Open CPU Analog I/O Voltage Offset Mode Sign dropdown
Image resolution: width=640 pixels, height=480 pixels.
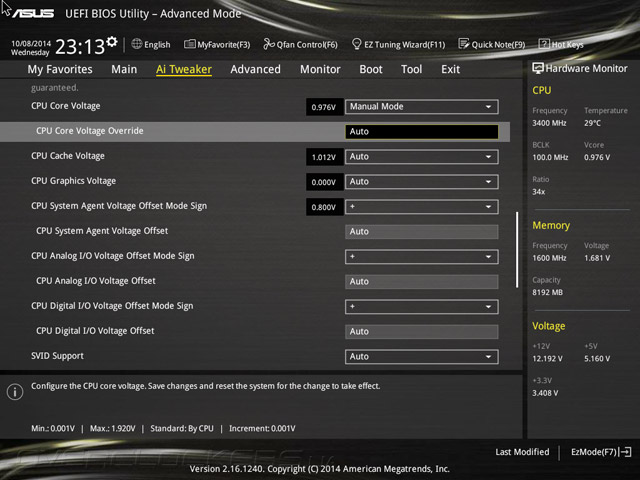422,257
